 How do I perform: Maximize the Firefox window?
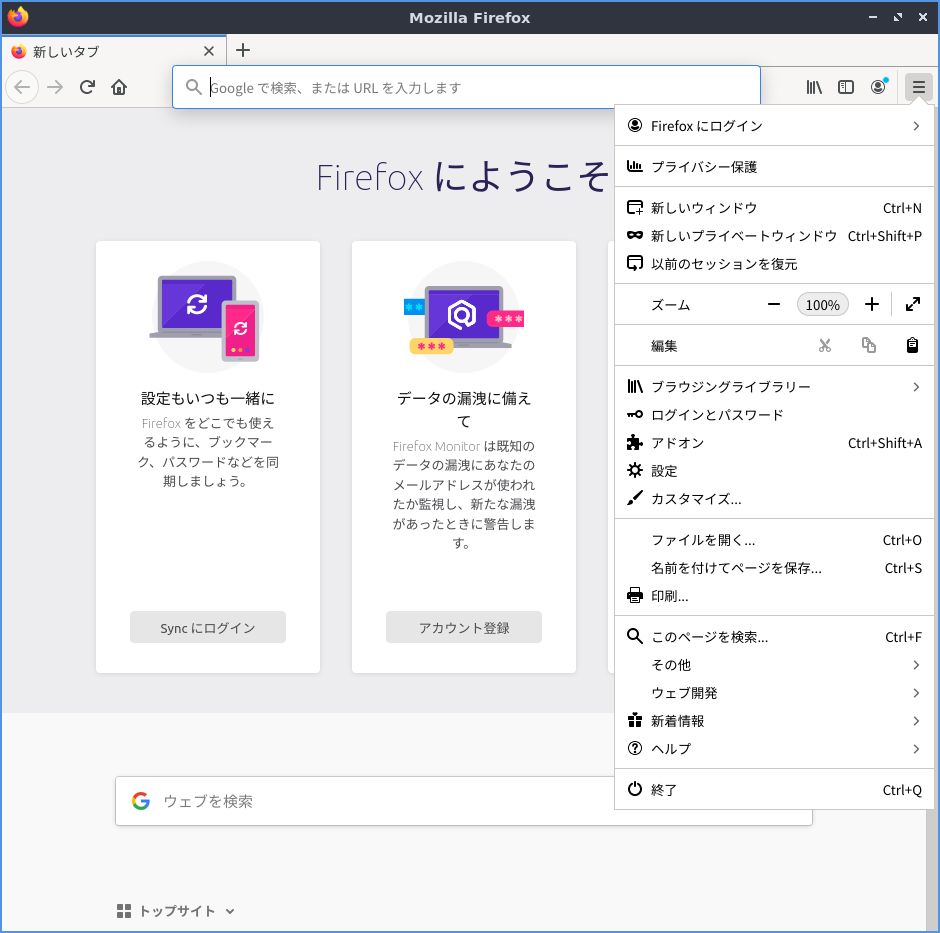[x=897, y=17]
